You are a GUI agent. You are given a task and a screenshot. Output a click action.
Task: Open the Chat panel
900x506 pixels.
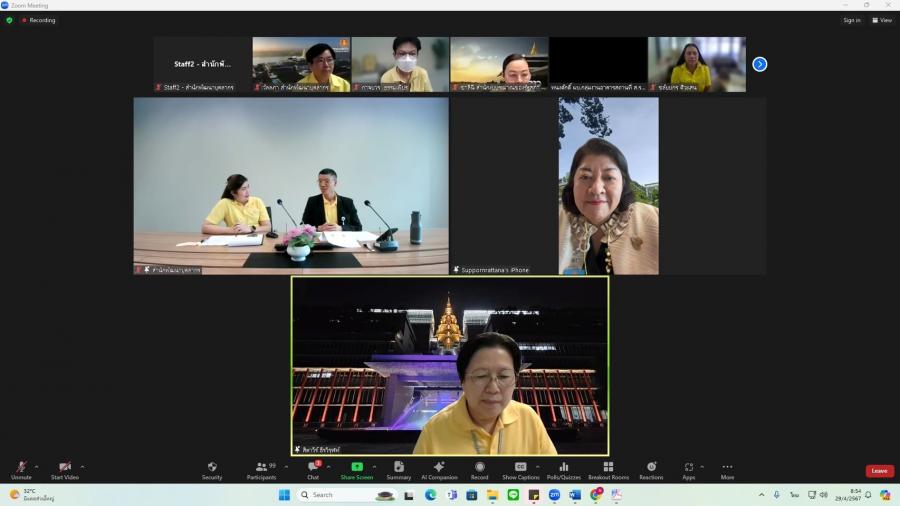313,467
